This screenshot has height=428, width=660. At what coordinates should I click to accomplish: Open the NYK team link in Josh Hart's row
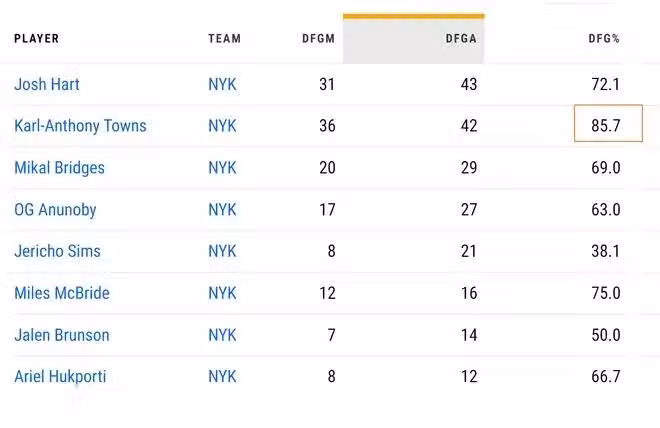[x=222, y=85]
